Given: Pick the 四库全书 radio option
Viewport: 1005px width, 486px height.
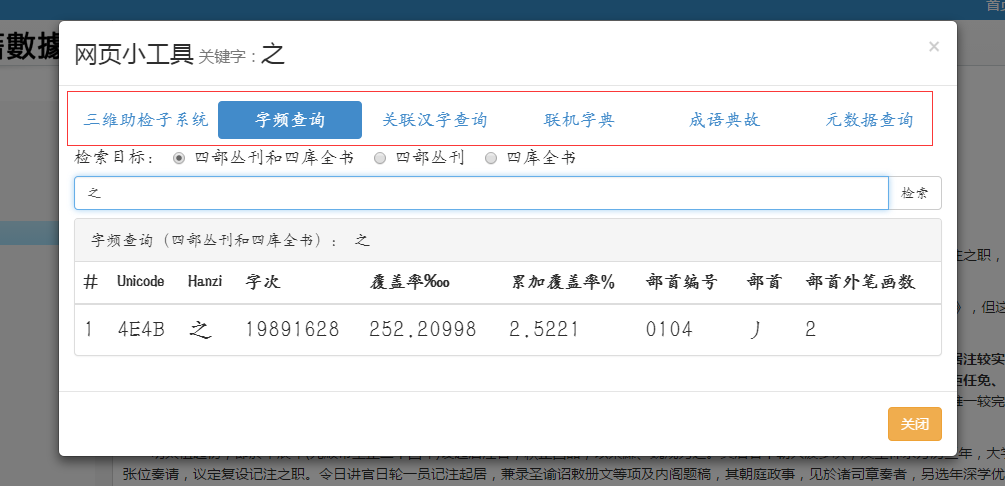Looking at the screenshot, I should pyautogui.click(x=491, y=158).
